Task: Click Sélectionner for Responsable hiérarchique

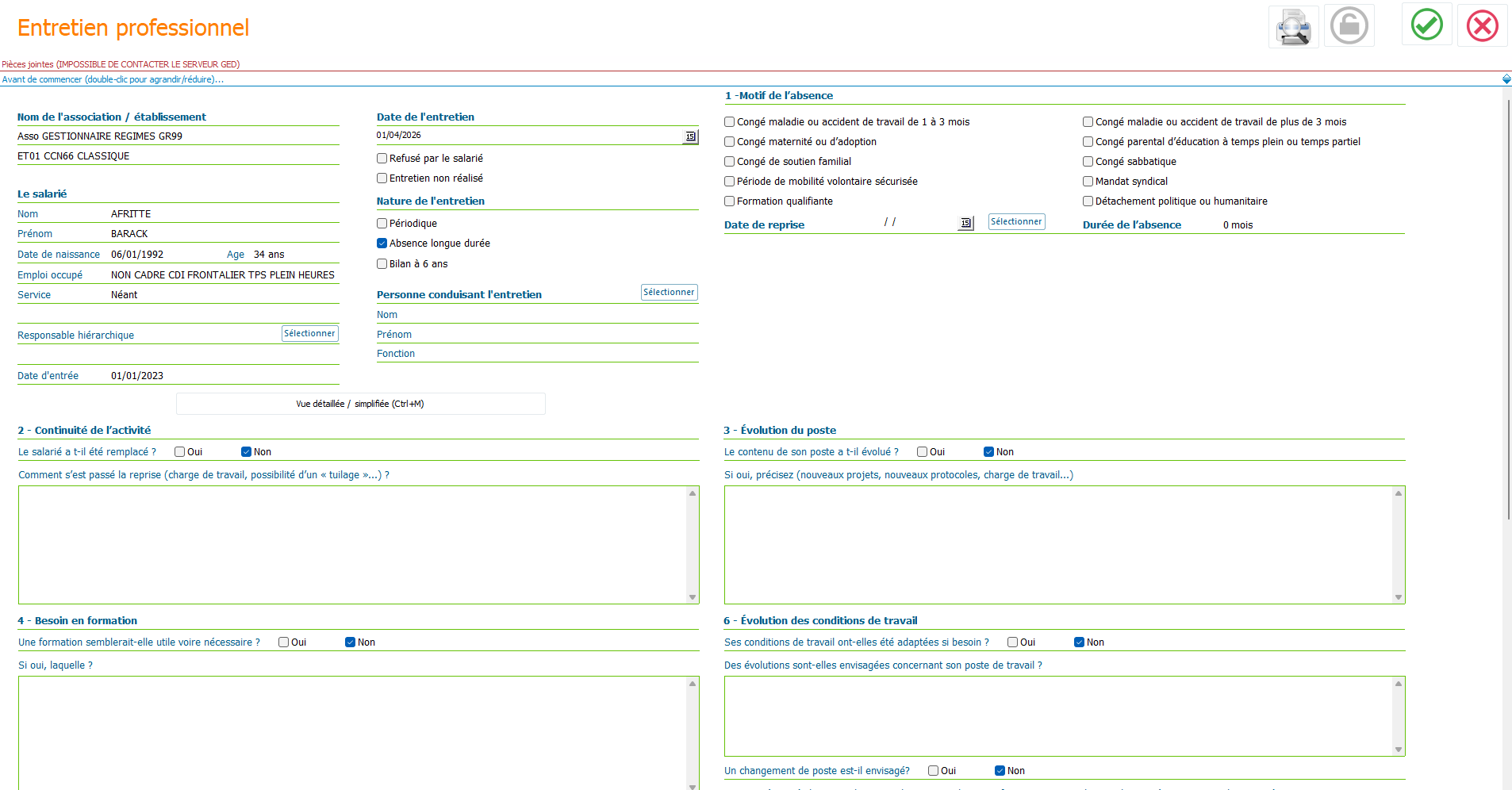Action: tap(309, 334)
